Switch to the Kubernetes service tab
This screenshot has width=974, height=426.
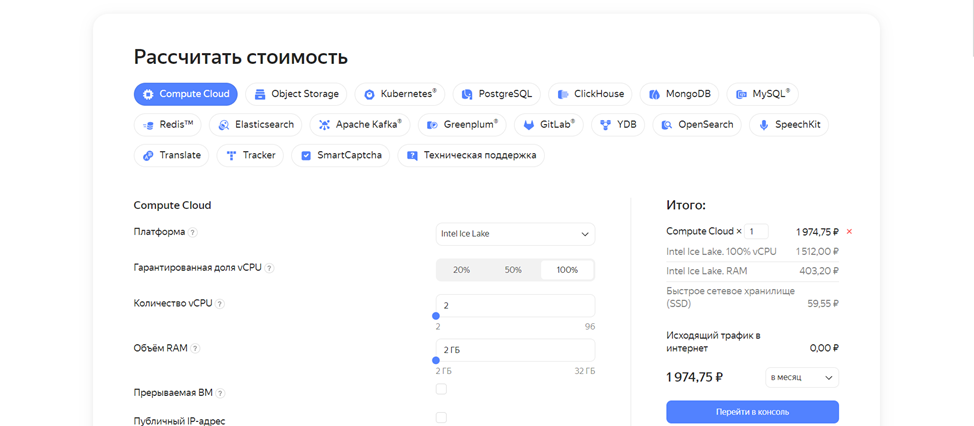[x=400, y=94]
